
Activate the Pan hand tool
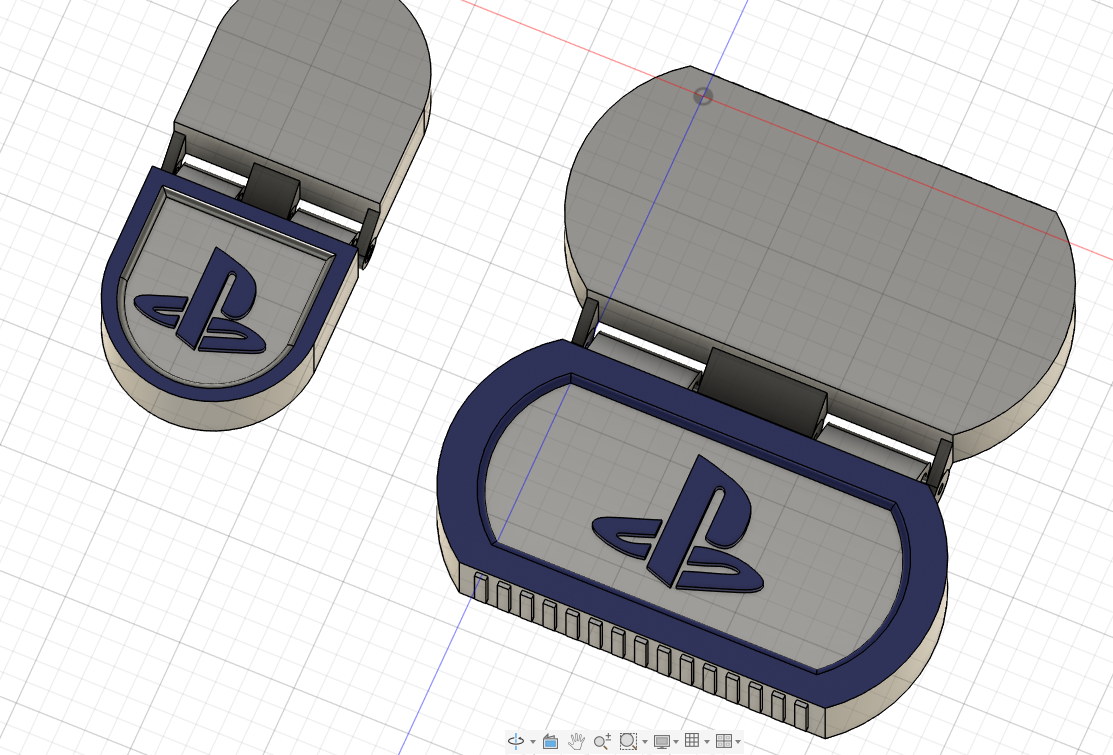[x=576, y=742]
